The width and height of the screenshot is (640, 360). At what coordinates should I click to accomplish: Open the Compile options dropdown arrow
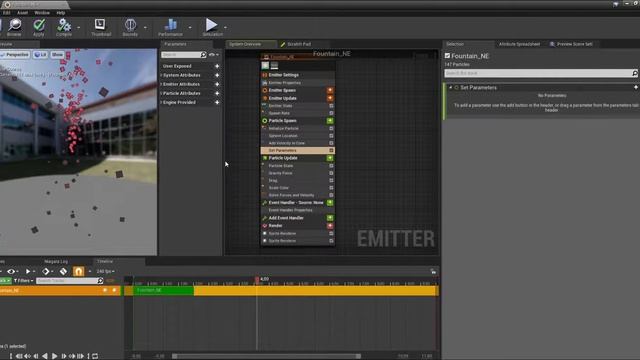[x=78, y=28]
